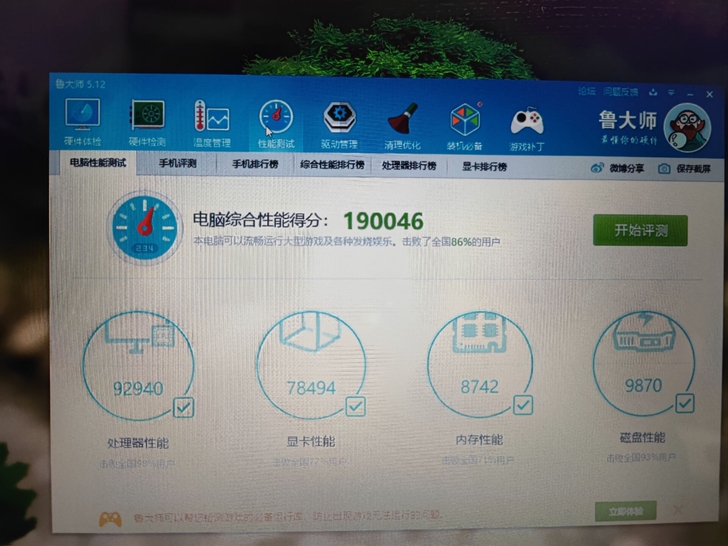Switch to 电脑性能测试 tab

coord(98,162)
